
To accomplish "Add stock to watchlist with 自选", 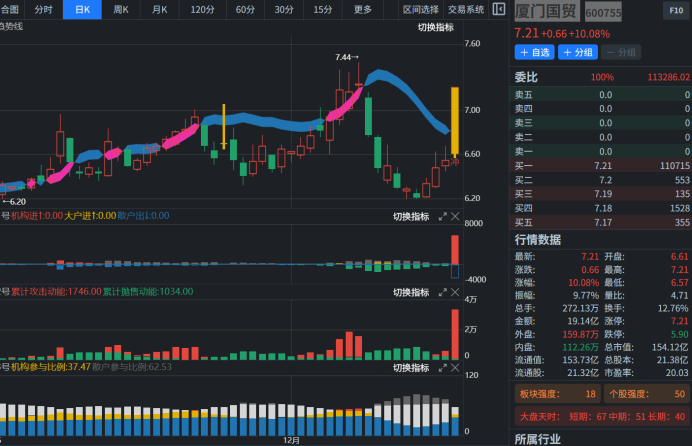I will pyautogui.click(x=535, y=52).
